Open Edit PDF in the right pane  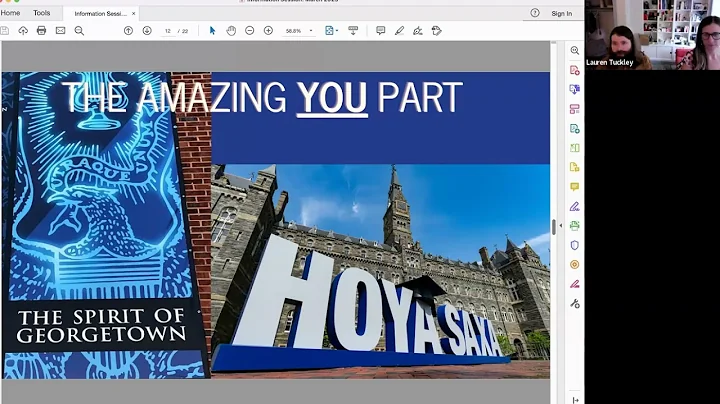(574, 129)
